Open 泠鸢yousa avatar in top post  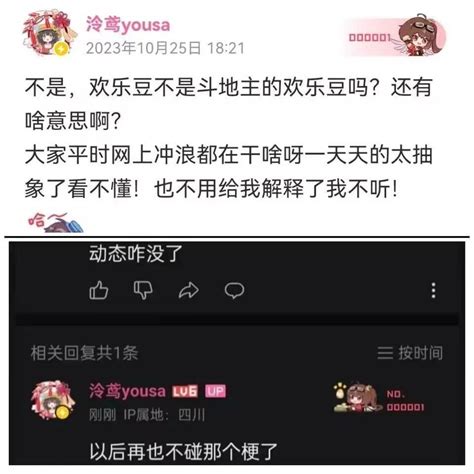49,33
